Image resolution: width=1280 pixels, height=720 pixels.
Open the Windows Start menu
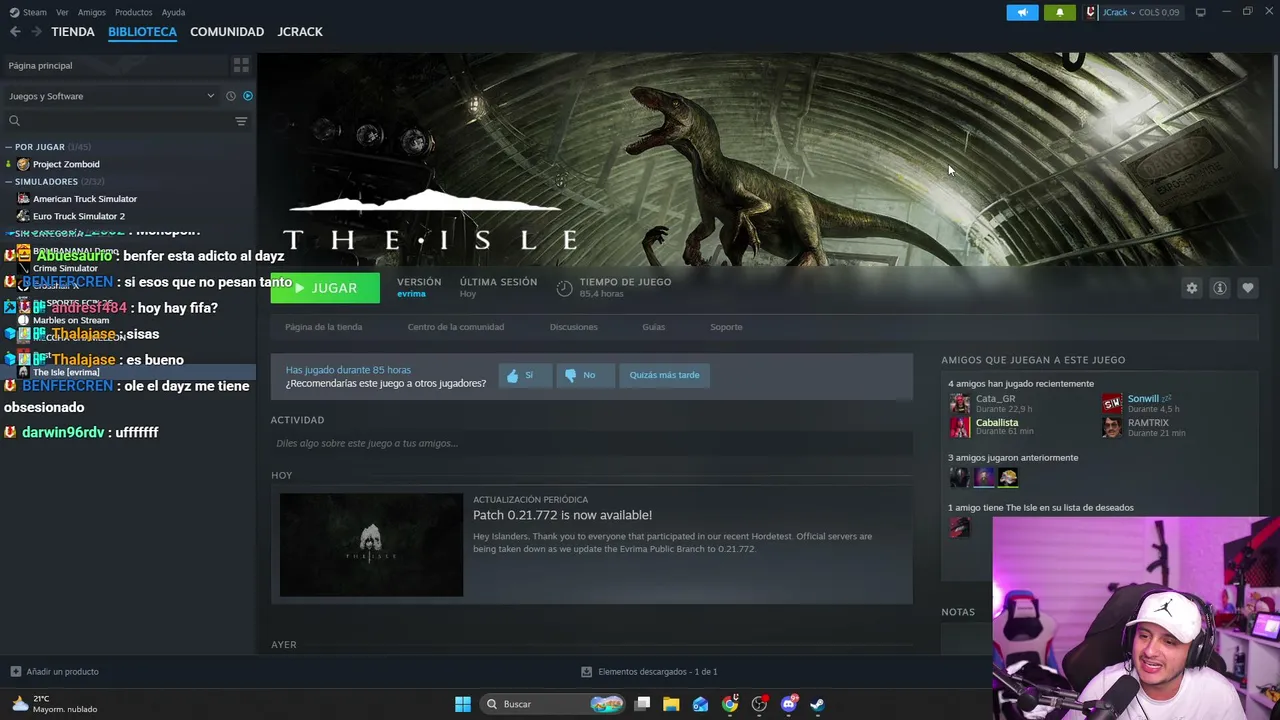point(462,704)
